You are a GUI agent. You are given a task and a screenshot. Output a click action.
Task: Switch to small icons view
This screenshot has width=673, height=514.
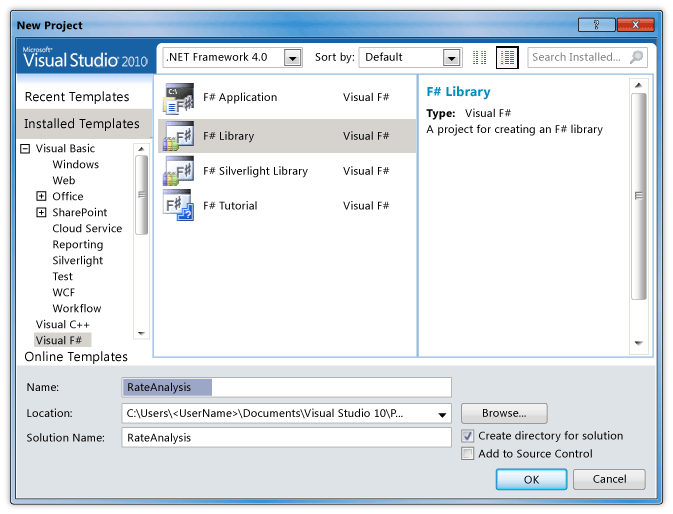coord(479,57)
